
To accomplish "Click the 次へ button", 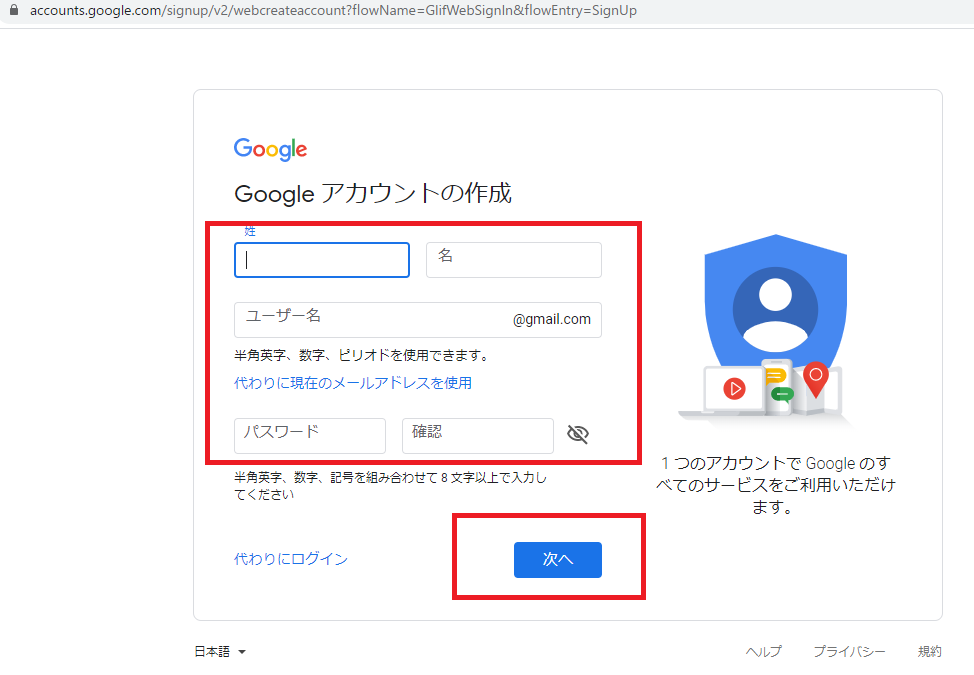I will (x=558, y=559).
